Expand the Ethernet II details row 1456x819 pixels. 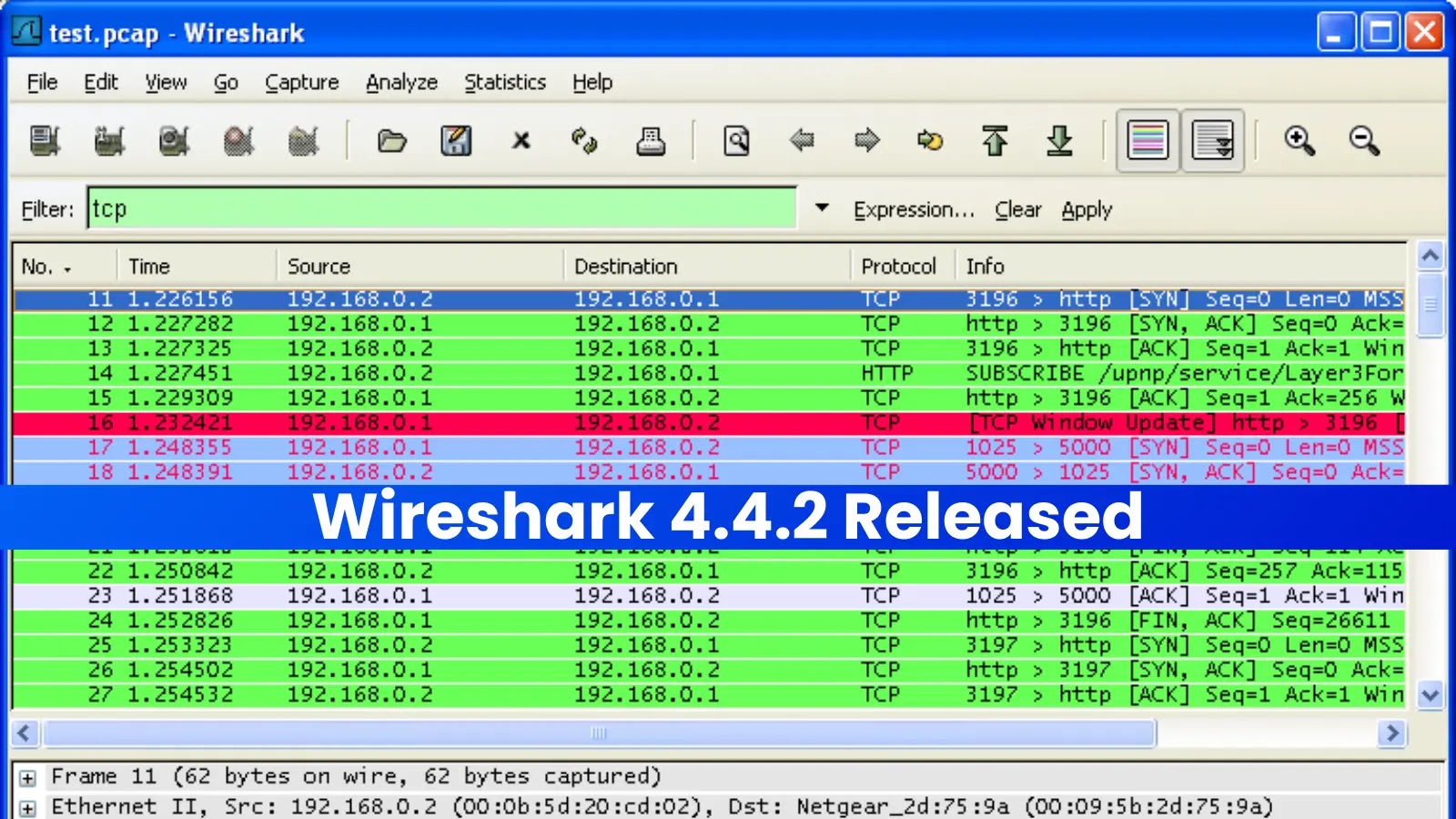pyautogui.click(x=28, y=808)
